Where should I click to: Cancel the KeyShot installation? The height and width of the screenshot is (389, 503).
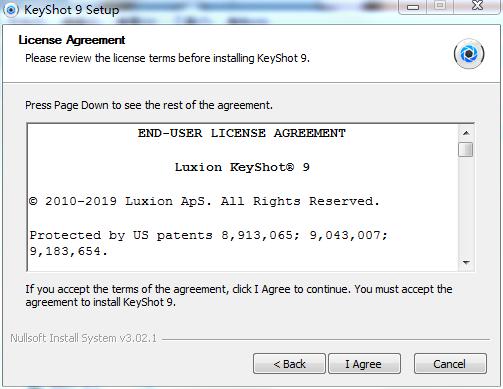[x=450, y=364]
